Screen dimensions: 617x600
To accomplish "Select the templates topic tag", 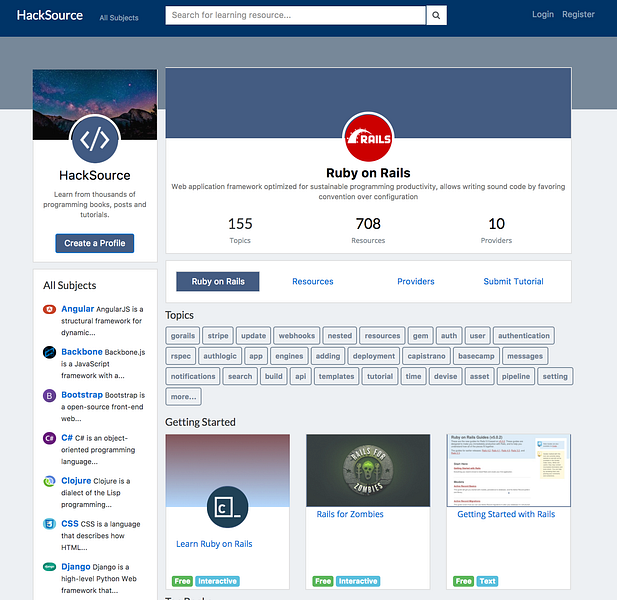I will pos(336,376).
